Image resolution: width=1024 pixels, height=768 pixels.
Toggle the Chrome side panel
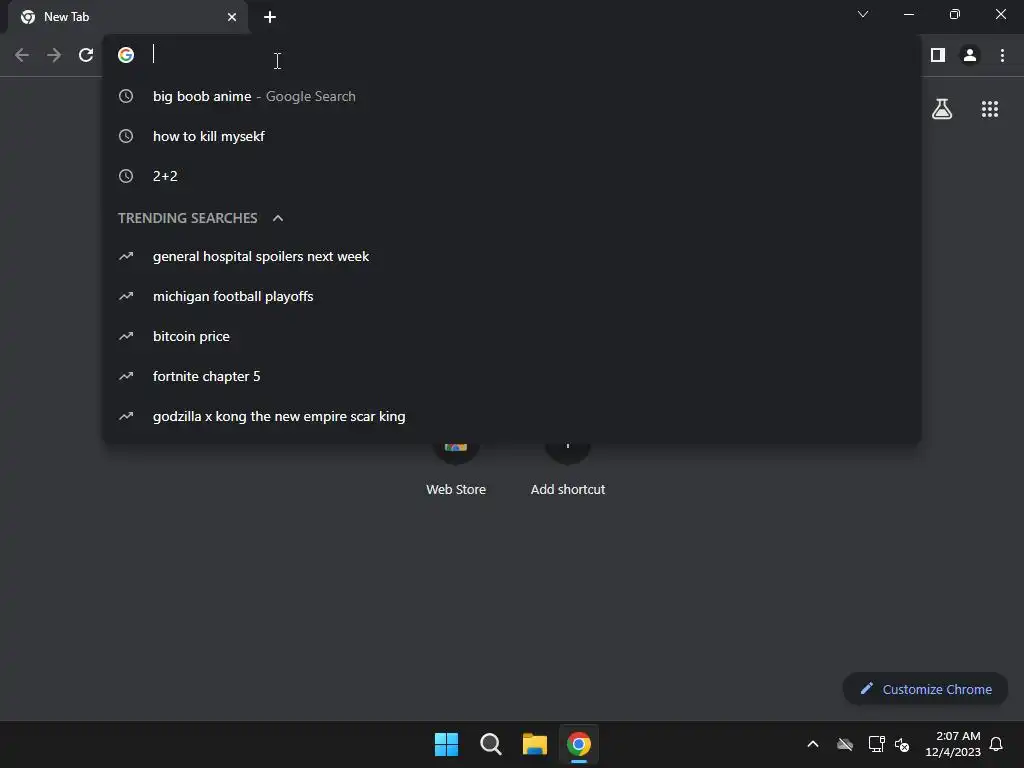point(938,56)
